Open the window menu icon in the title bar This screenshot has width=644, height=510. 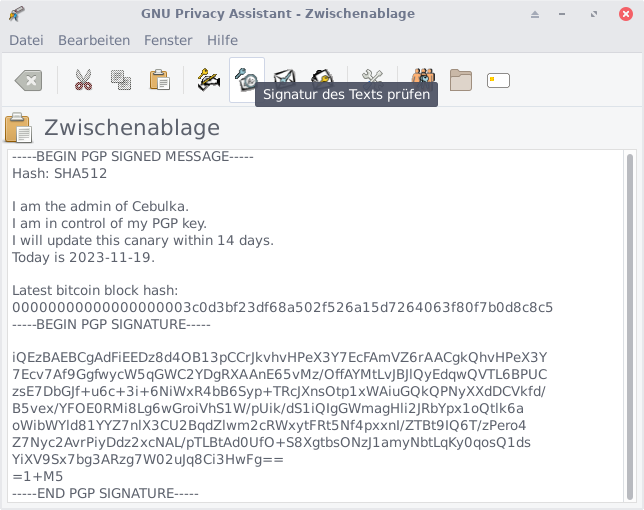pyautogui.click(x=15, y=13)
